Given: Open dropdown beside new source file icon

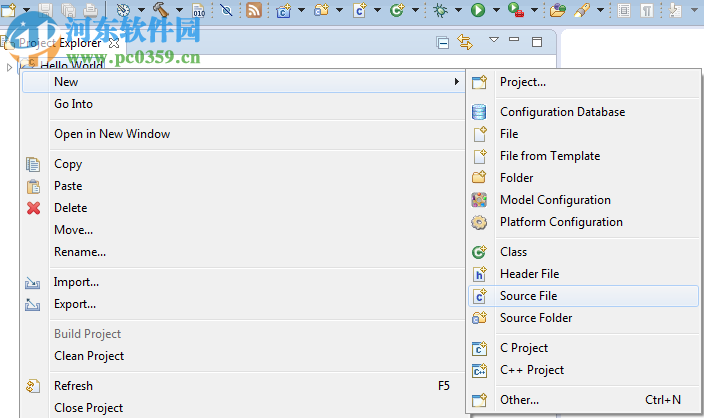Looking at the screenshot, I should (x=377, y=10).
